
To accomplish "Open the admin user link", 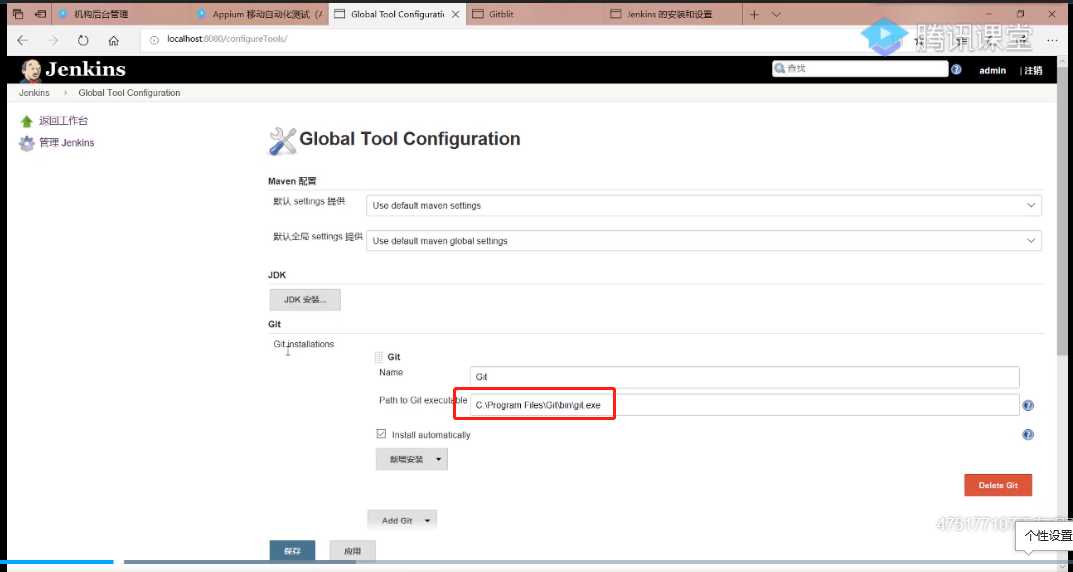I will 992,70.
